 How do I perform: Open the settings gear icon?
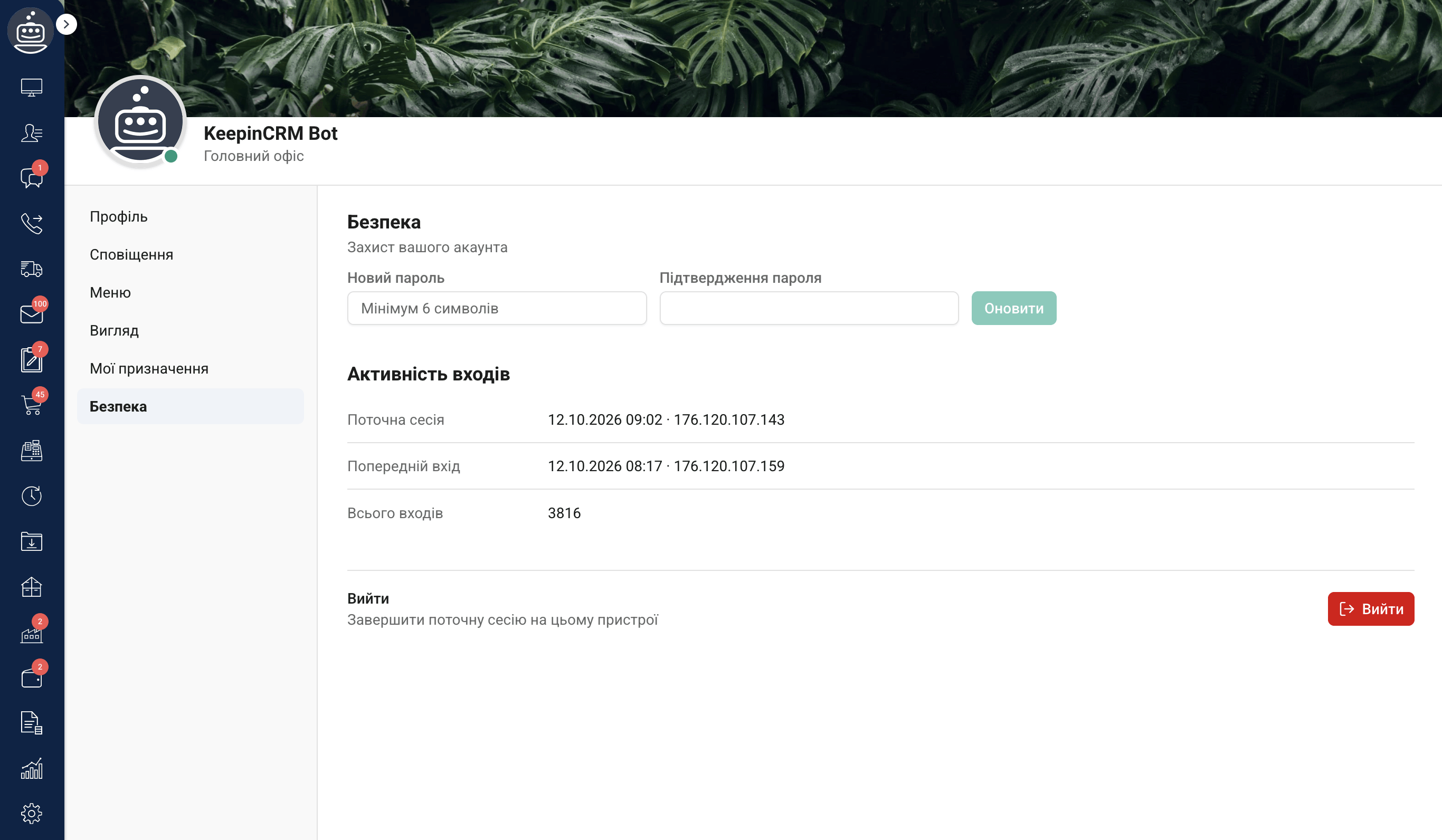32,814
